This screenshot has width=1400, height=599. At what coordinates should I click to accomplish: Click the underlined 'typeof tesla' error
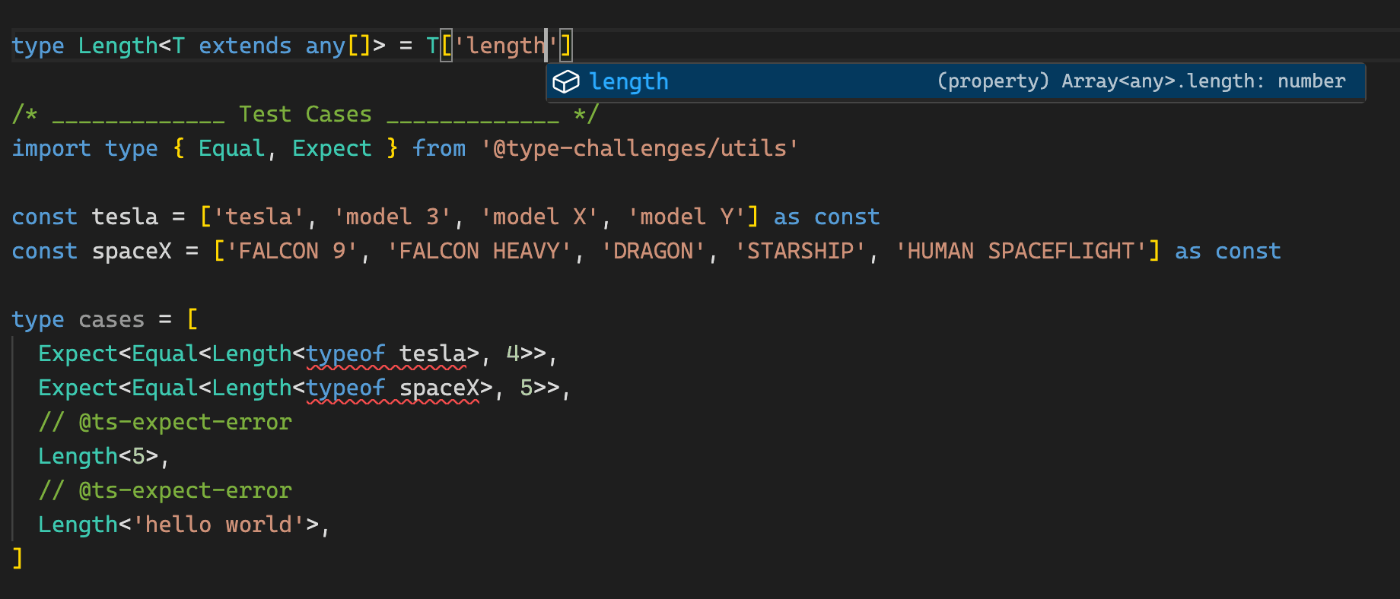pos(385,354)
